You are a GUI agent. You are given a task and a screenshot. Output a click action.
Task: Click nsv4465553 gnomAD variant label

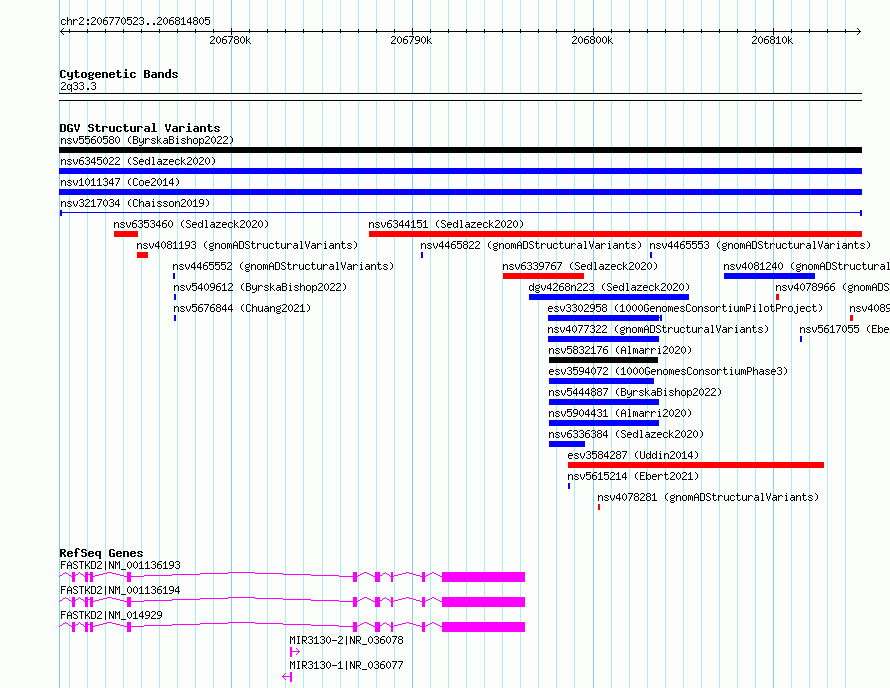(760, 245)
